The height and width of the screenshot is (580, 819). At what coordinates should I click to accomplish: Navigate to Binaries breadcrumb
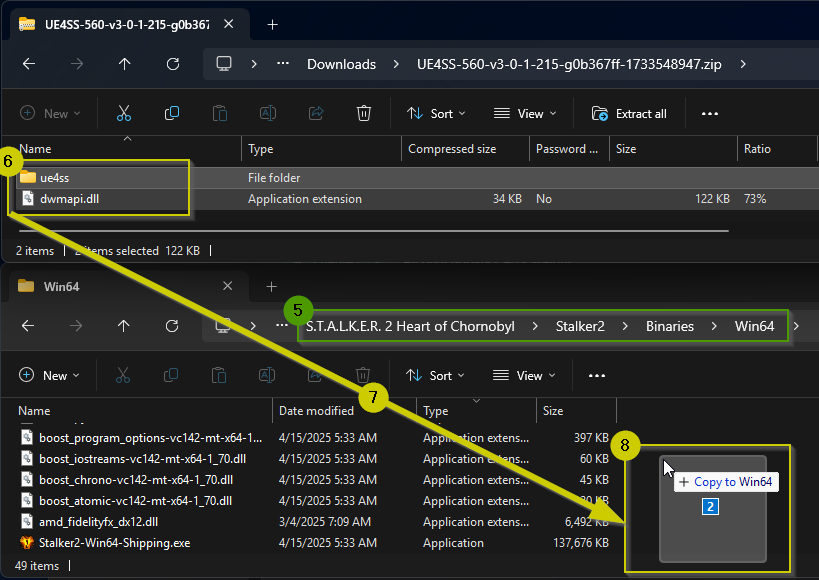pos(670,326)
